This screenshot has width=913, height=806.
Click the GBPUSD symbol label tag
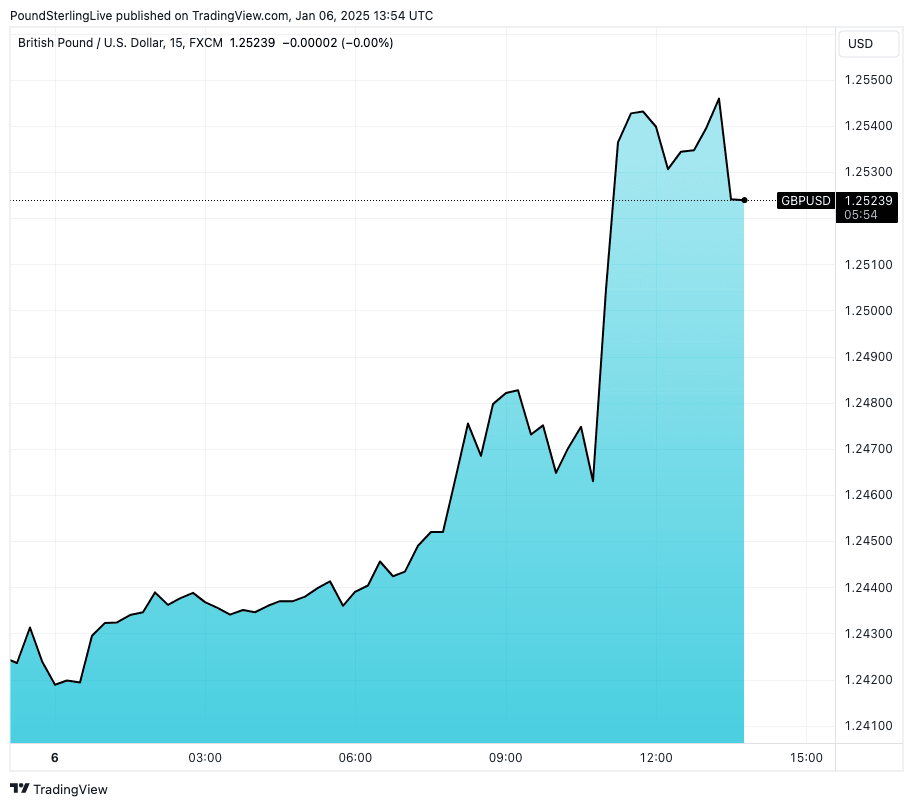806,201
